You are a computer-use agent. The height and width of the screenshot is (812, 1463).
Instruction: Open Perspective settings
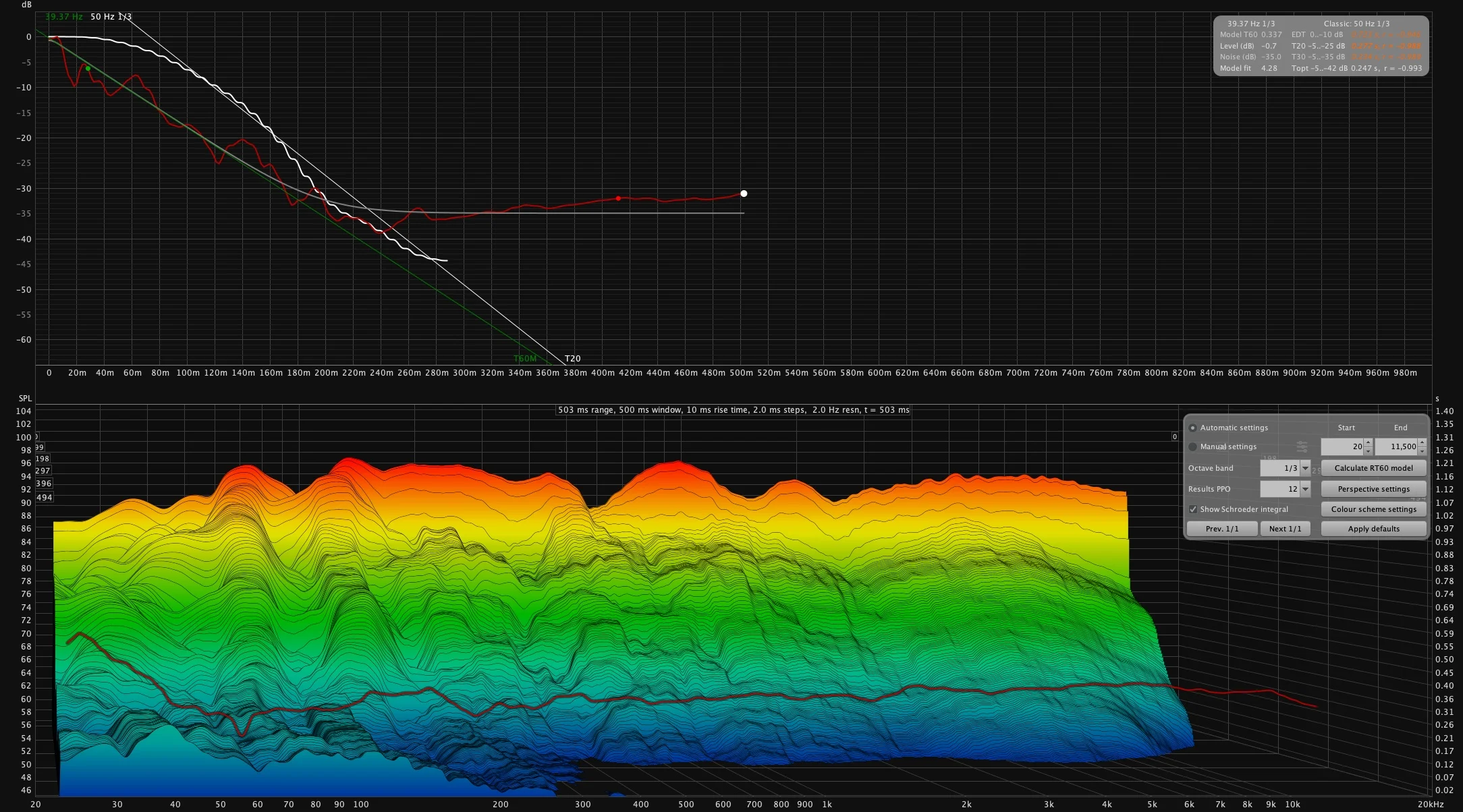(1373, 489)
